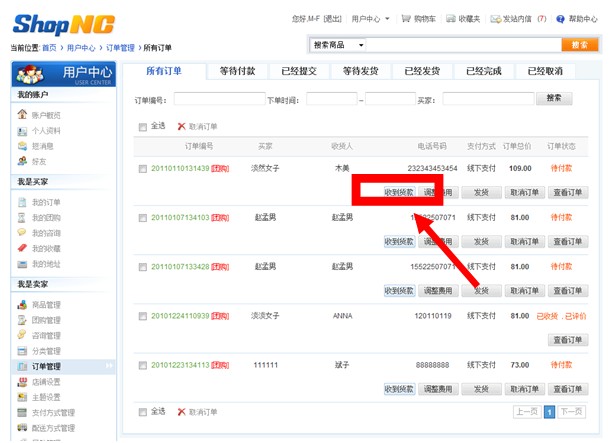Click the 收藏夹 favorites icon in top bar
Viewport: 609px width, 443px height.
click(451, 18)
